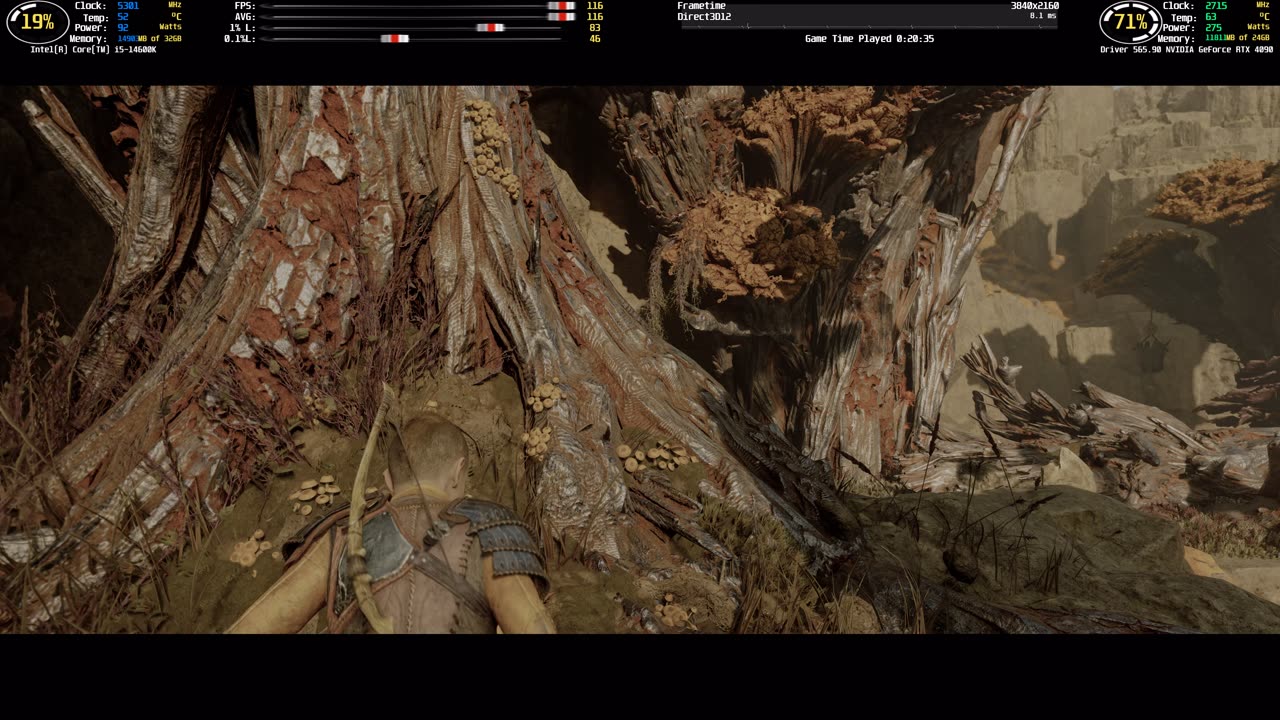Click Game Time Played 0:20:35
Viewport: 1280px width, 720px height.
coord(869,39)
